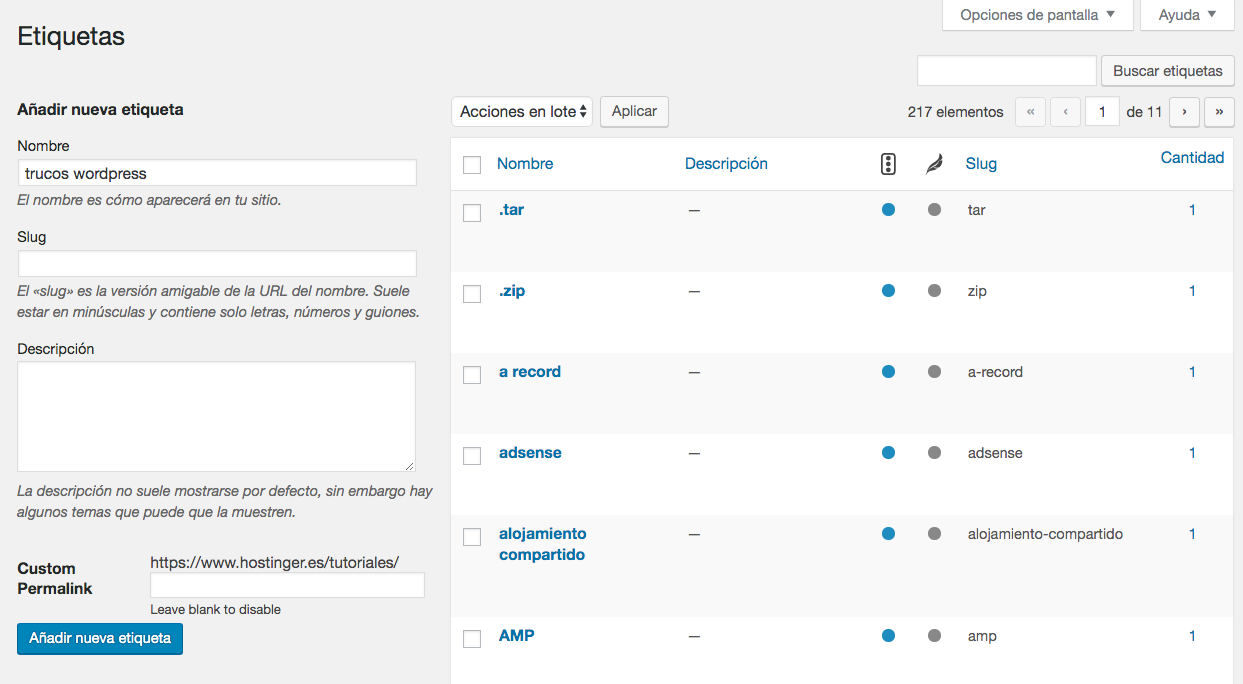Go to the last page of tags
Viewport: 1243px width, 684px height.
click(1219, 111)
